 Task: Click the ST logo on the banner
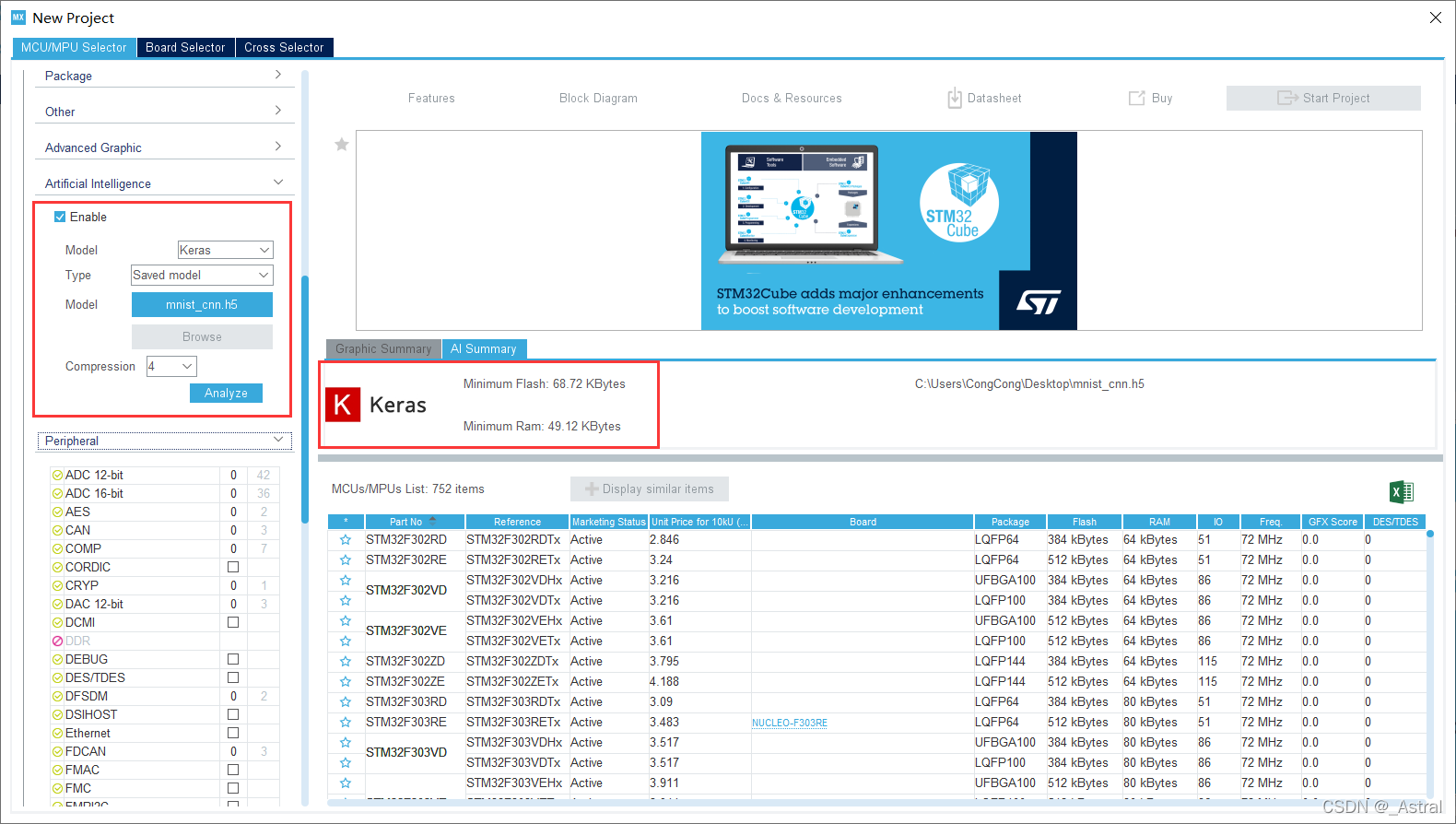point(1039,302)
